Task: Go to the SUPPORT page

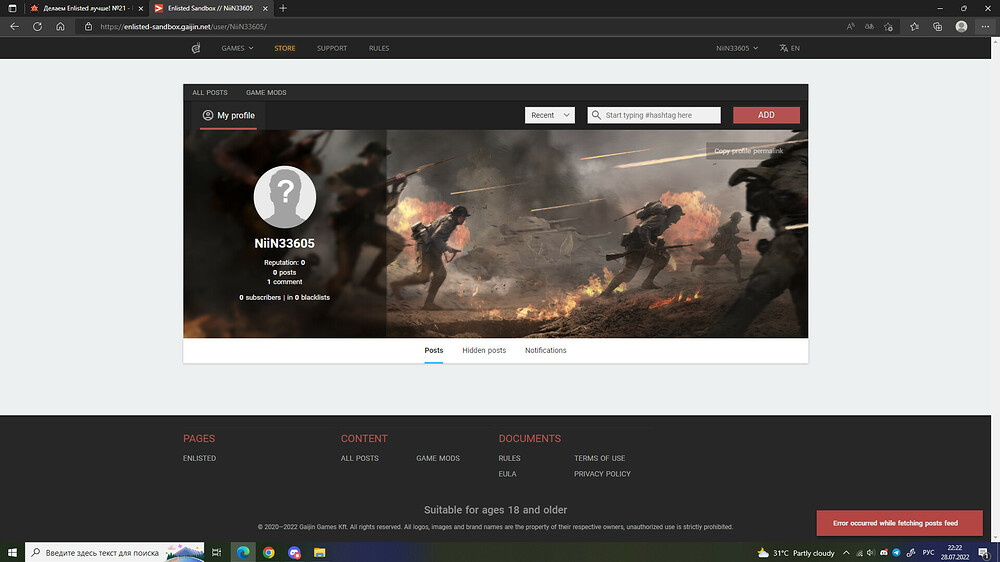Action: 332,48
